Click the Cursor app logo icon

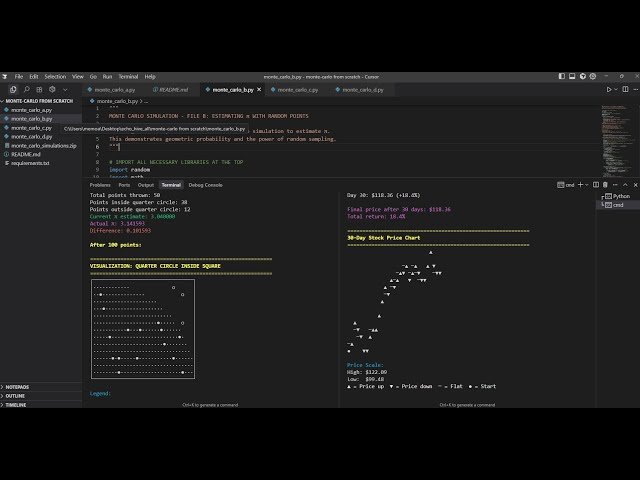pyautogui.click(x=4, y=76)
